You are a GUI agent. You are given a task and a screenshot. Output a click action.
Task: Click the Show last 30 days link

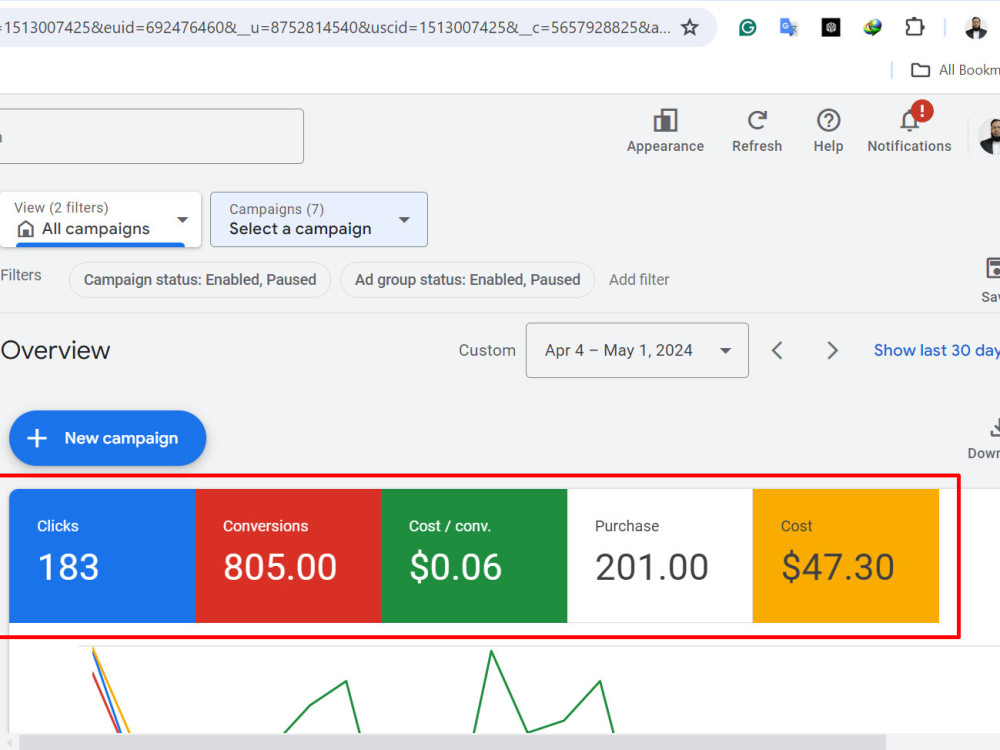936,350
